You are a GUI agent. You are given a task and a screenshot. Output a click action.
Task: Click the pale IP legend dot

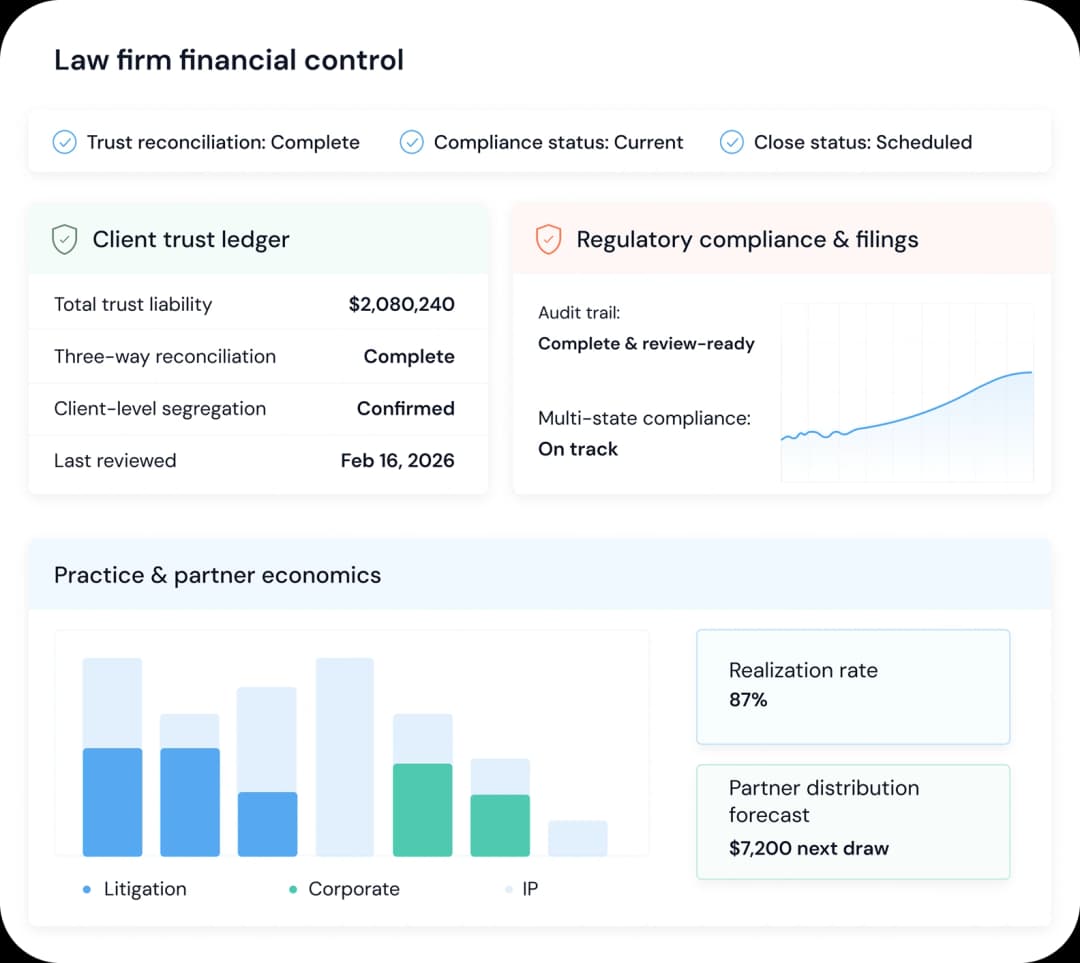[508, 889]
